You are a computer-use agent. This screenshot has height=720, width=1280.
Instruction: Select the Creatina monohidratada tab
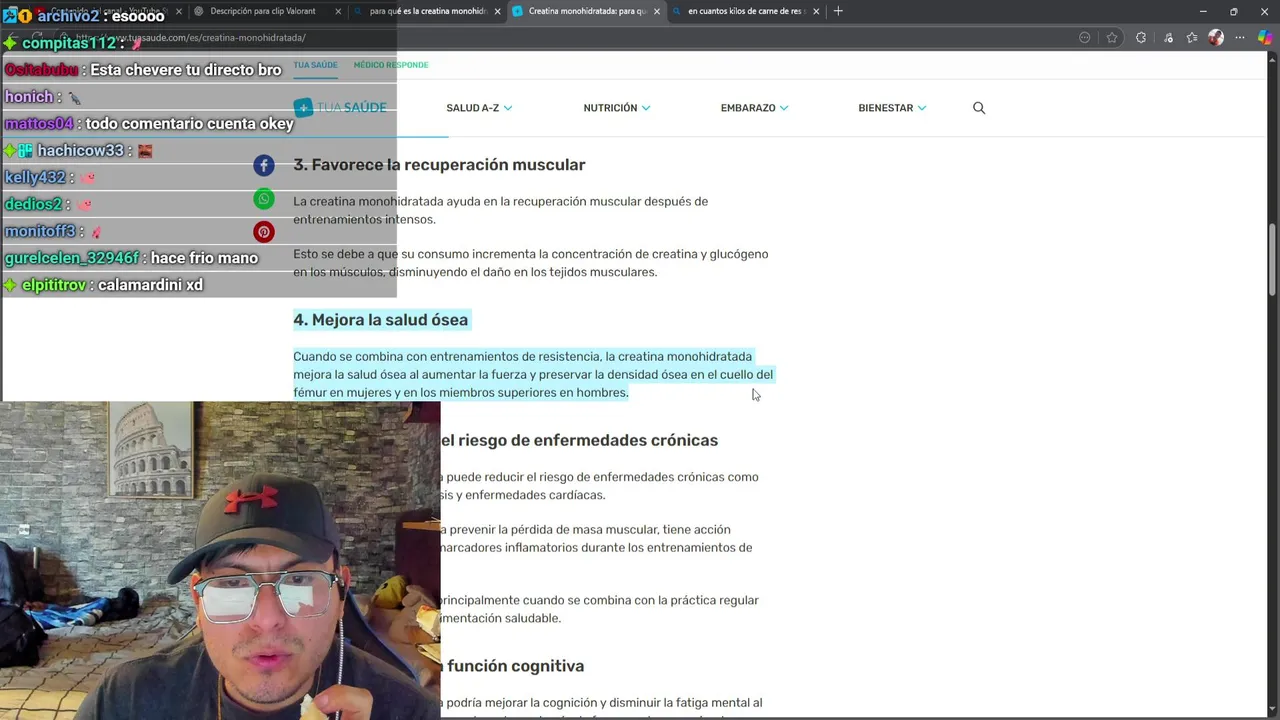586,11
